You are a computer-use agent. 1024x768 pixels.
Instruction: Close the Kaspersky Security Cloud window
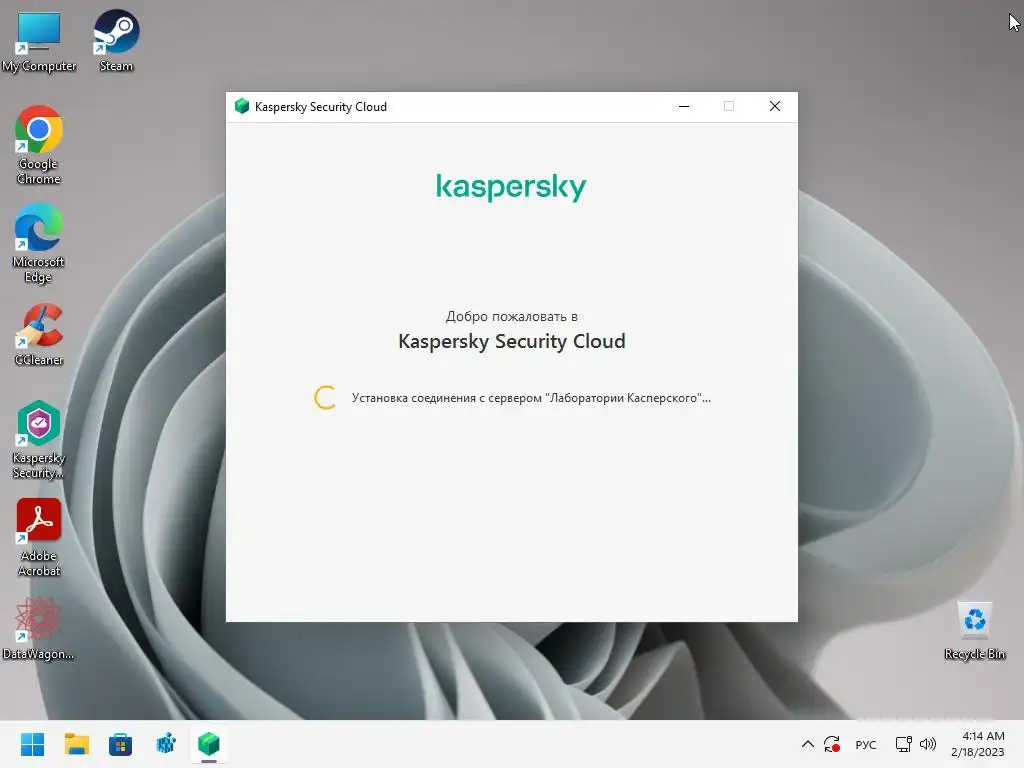point(775,106)
